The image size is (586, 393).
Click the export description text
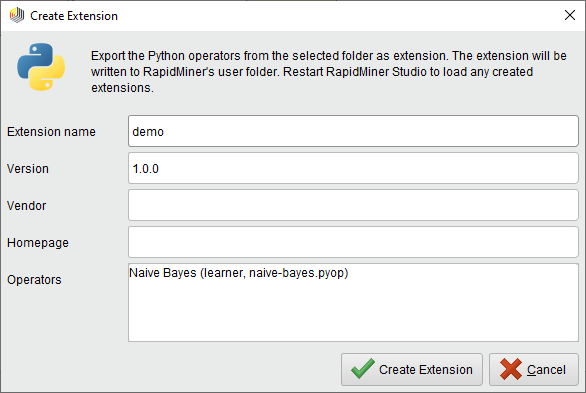pos(329,71)
